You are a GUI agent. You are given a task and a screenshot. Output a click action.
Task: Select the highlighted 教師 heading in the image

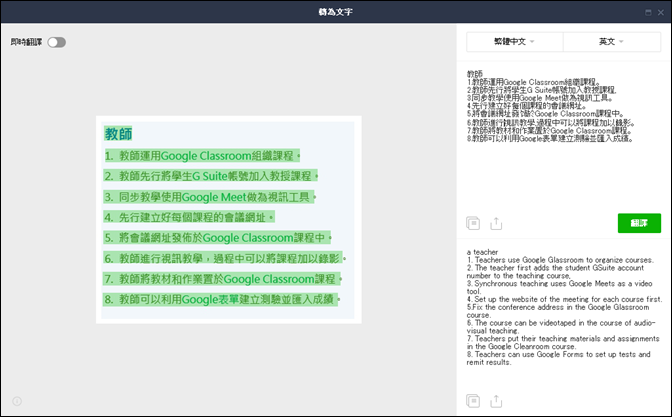(x=118, y=133)
